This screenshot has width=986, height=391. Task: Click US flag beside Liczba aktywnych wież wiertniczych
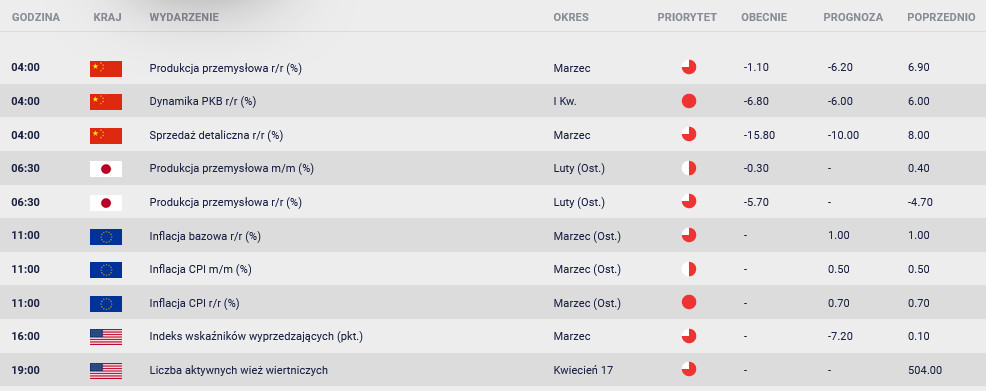click(x=106, y=371)
